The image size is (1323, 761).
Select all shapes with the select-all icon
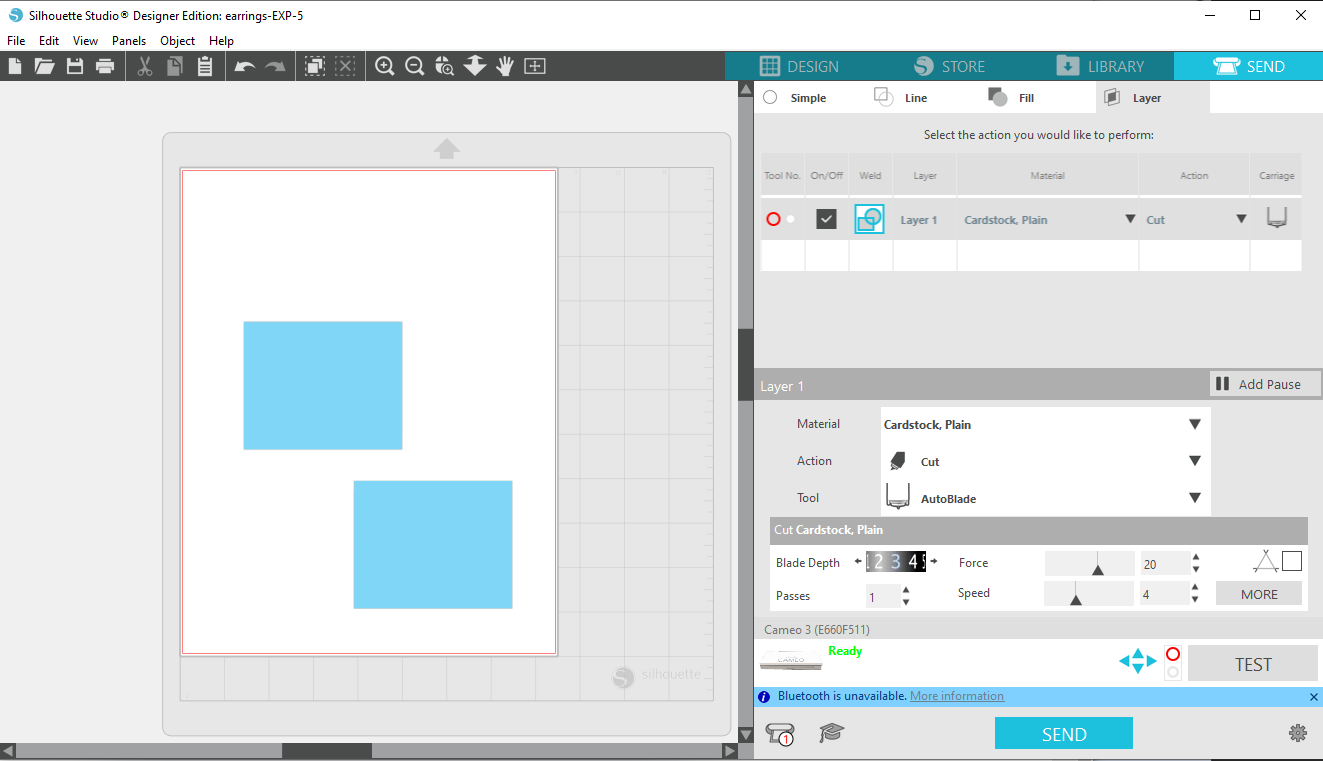tap(315, 66)
